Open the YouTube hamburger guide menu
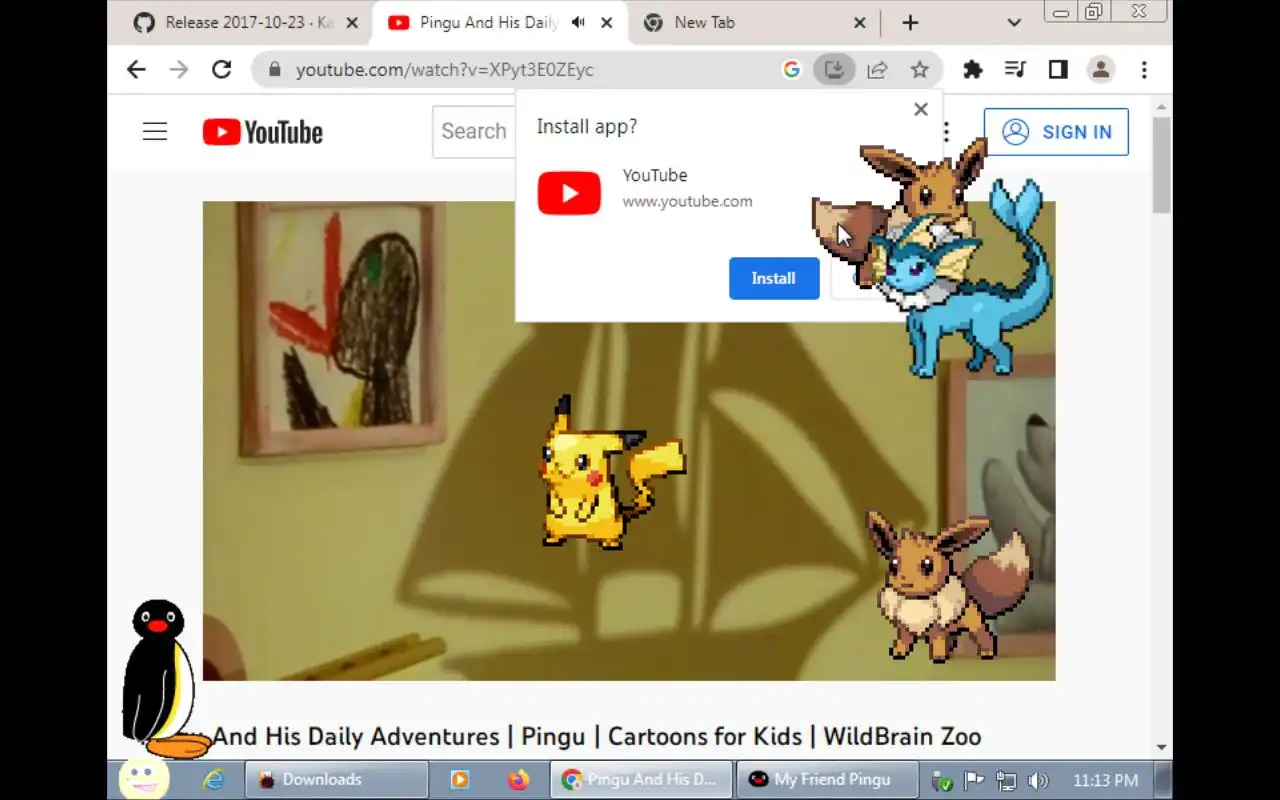This screenshot has height=800, width=1280. (155, 131)
